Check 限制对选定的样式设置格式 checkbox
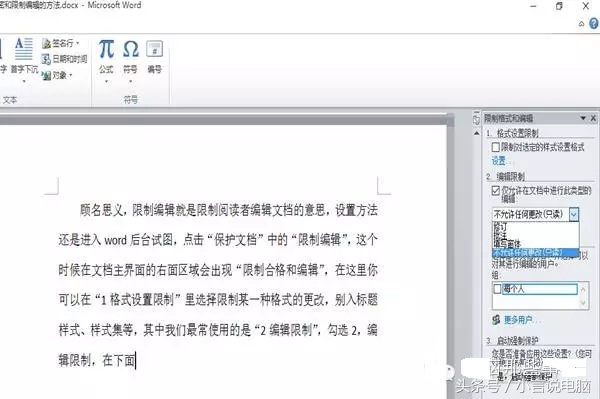Screen dimensions: 600x399 (x=496, y=147)
